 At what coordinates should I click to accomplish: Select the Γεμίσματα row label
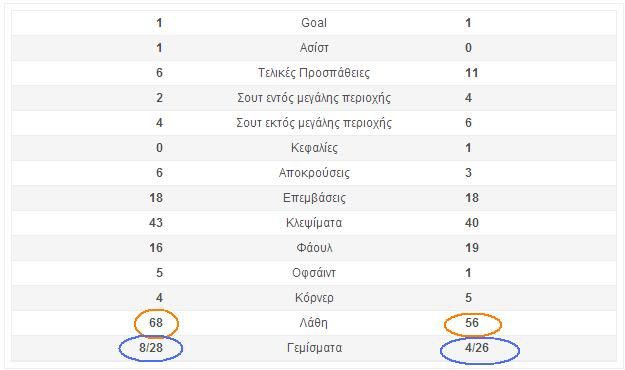[x=314, y=348]
